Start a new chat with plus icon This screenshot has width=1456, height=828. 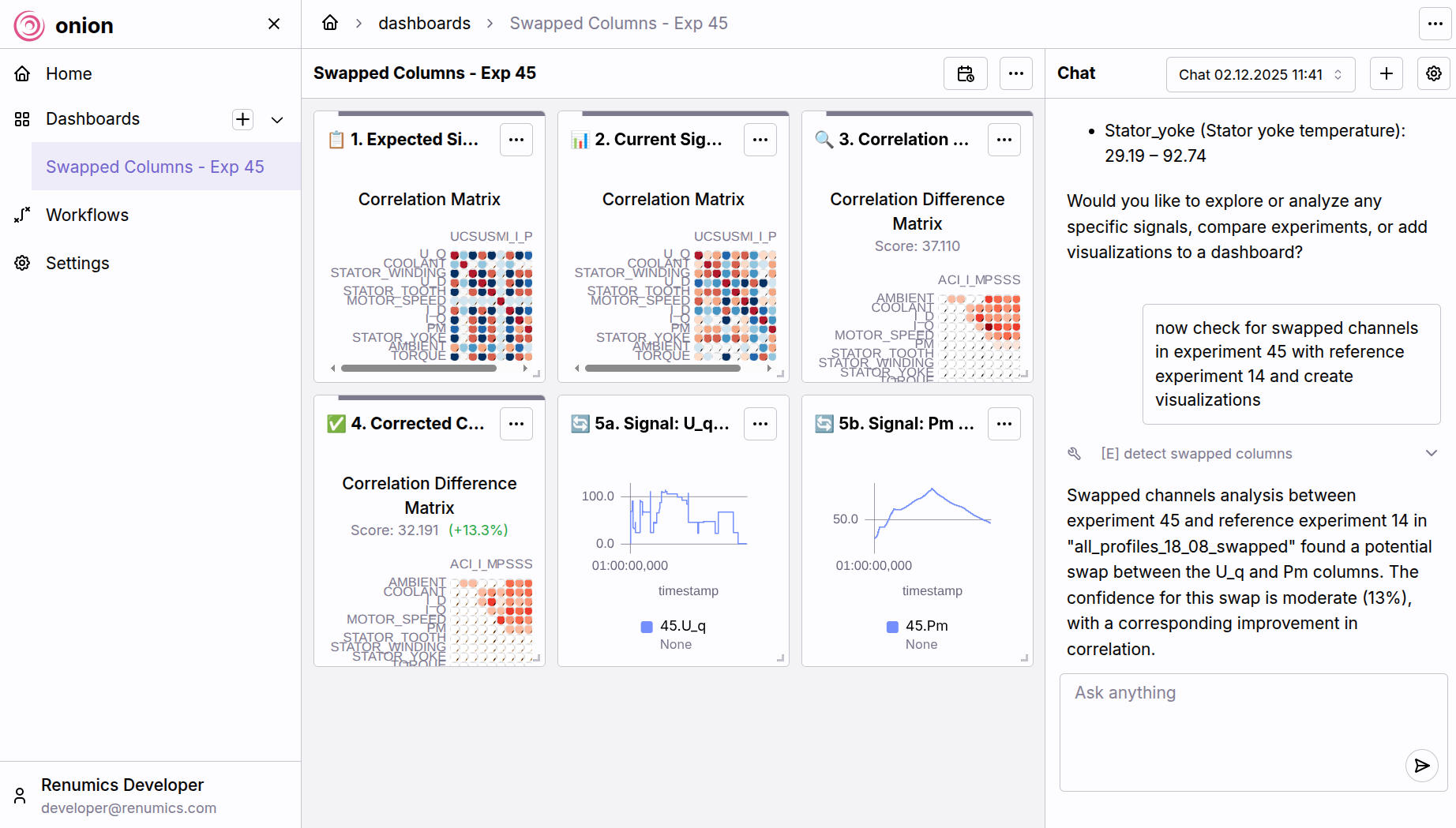click(x=1386, y=73)
